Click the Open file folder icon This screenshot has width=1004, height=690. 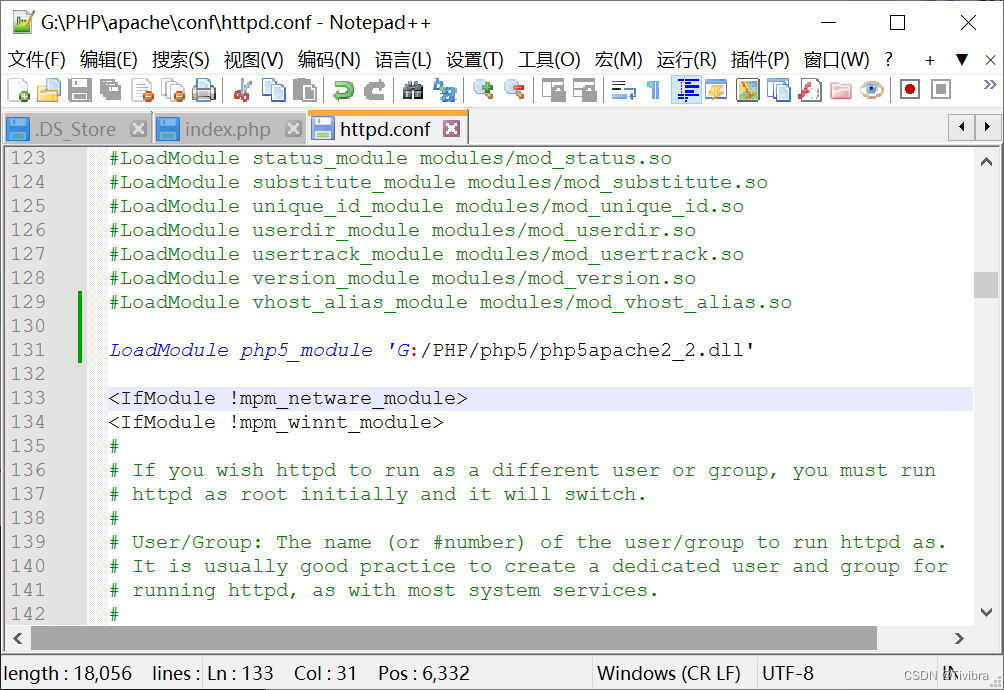tap(49, 90)
